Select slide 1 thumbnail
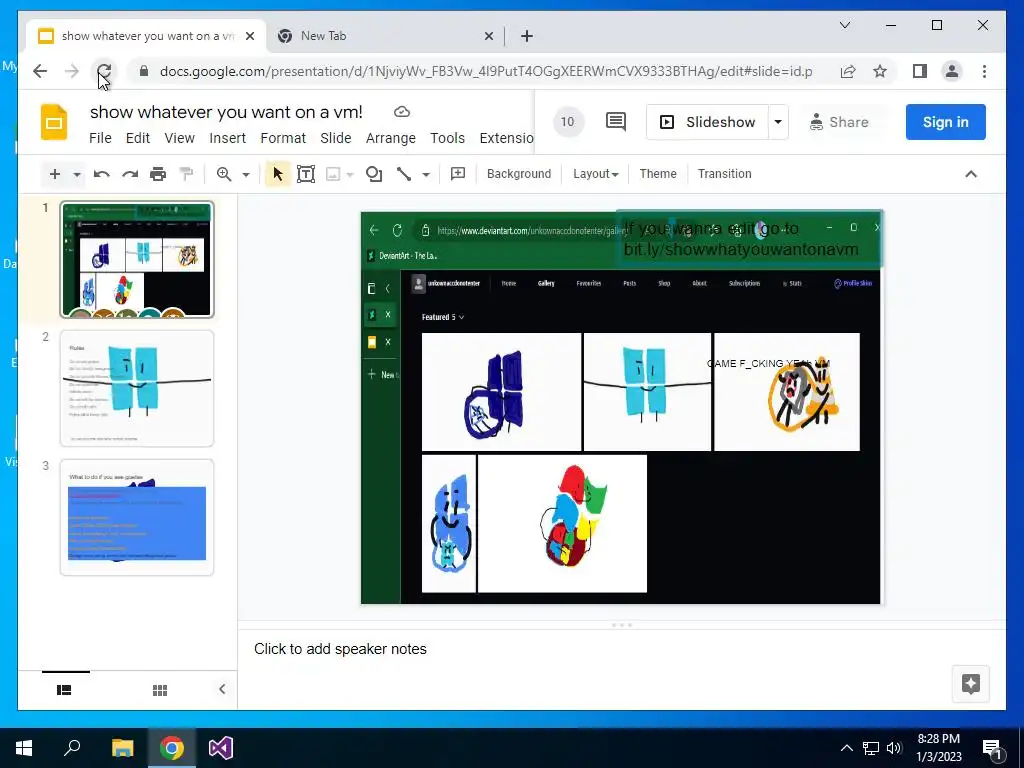The image size is (1024, 768). pyautogui.click(x=137, y=259)
